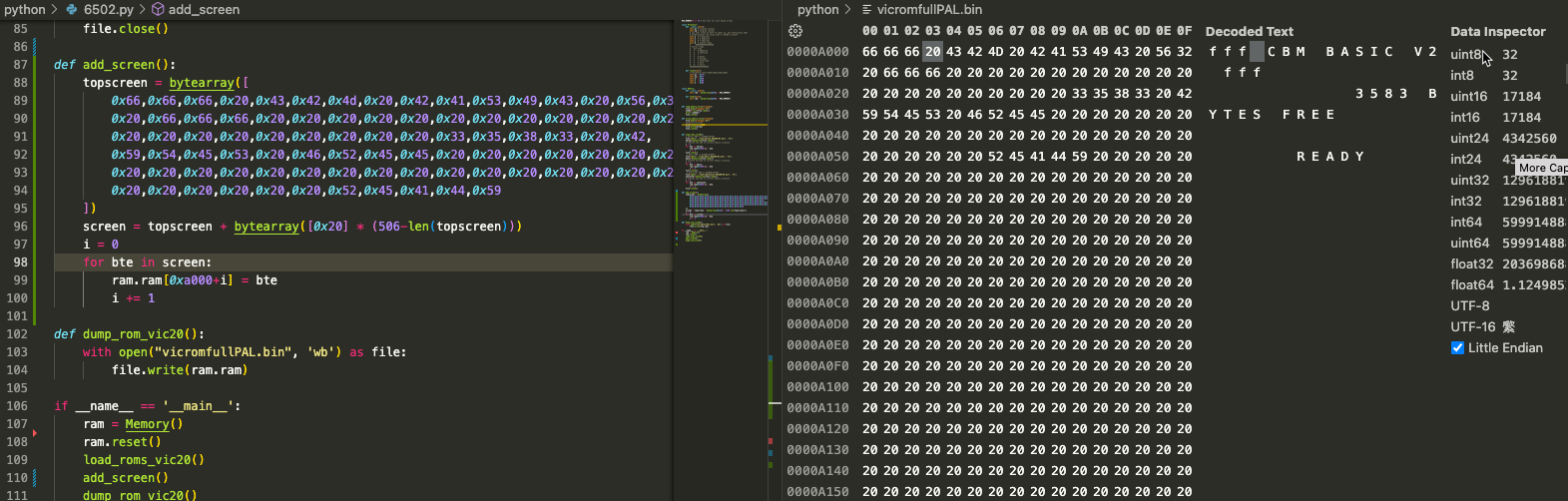
Task: Open the vicromfullPAL.bin breadcrumb in hex editor
Action: pos(928,9)
